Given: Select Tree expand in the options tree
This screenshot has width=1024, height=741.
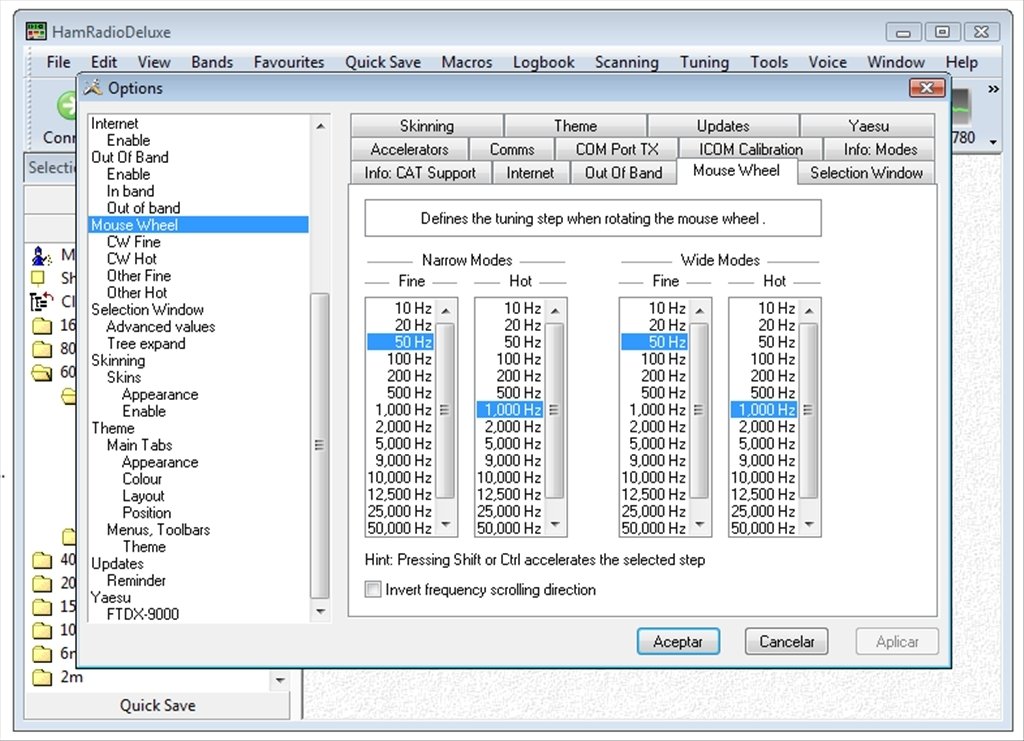Looking at the screenshot, I should coord(146,343).
